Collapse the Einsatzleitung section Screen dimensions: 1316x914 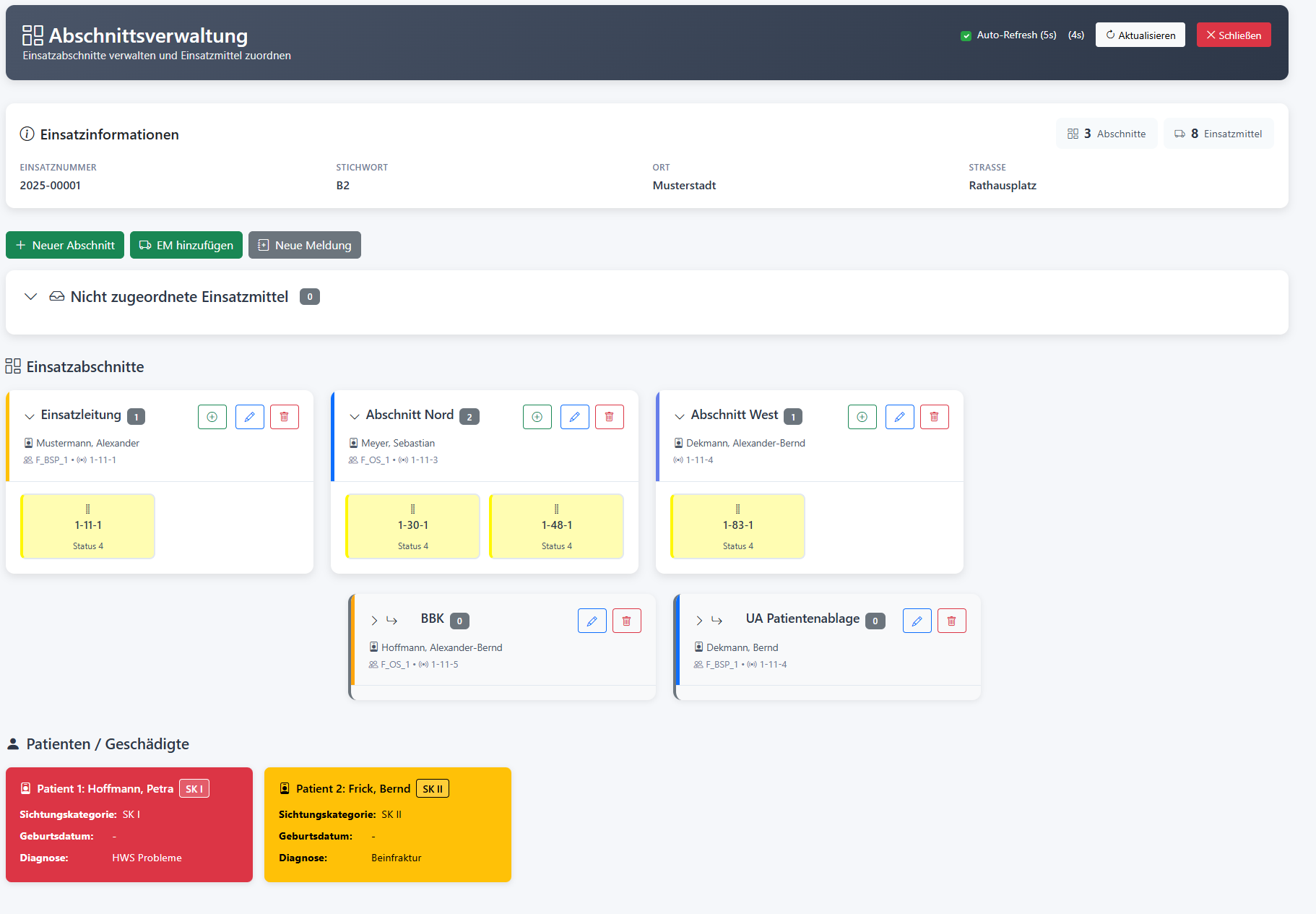[x=30, y=416]
